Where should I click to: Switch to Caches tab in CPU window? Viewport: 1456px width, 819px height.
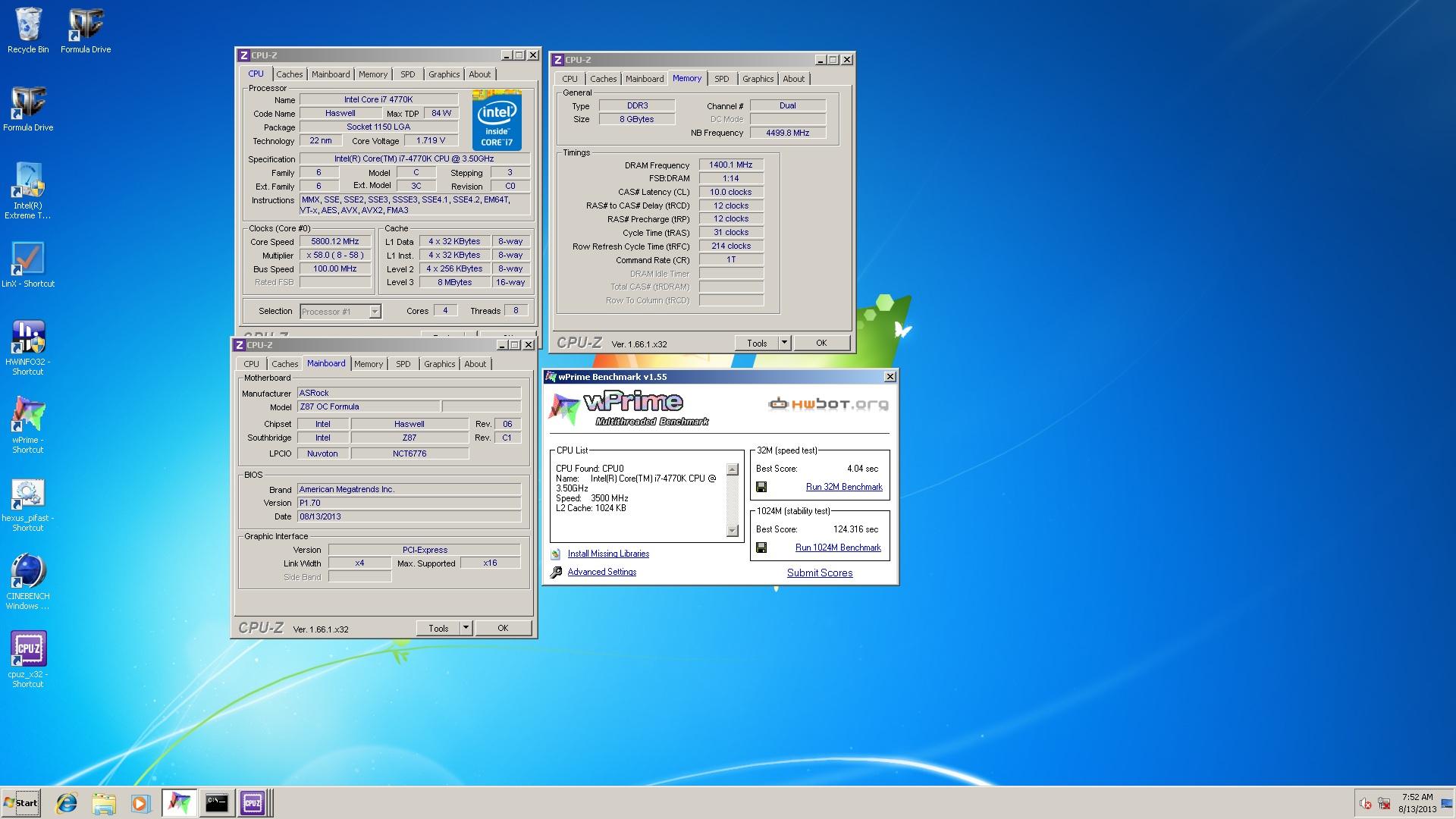pyautogui.click(x=289, y=74)
